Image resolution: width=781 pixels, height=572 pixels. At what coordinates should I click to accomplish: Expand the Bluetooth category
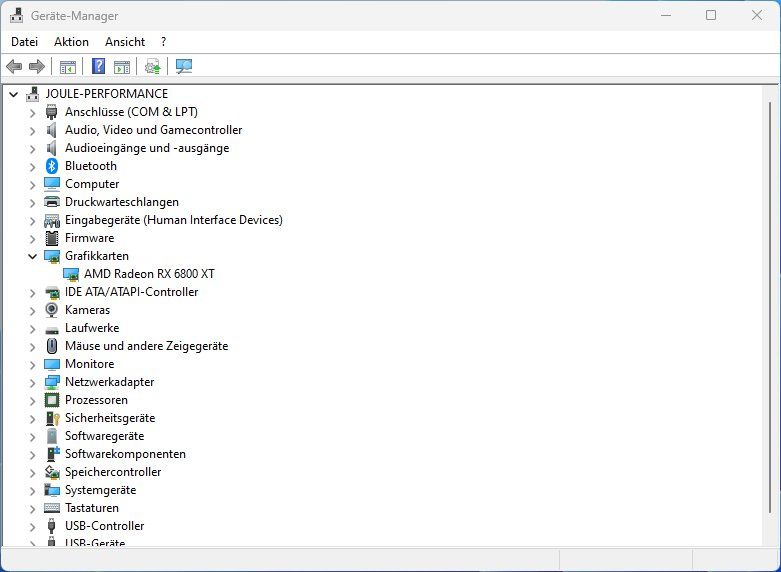(32, 166)
